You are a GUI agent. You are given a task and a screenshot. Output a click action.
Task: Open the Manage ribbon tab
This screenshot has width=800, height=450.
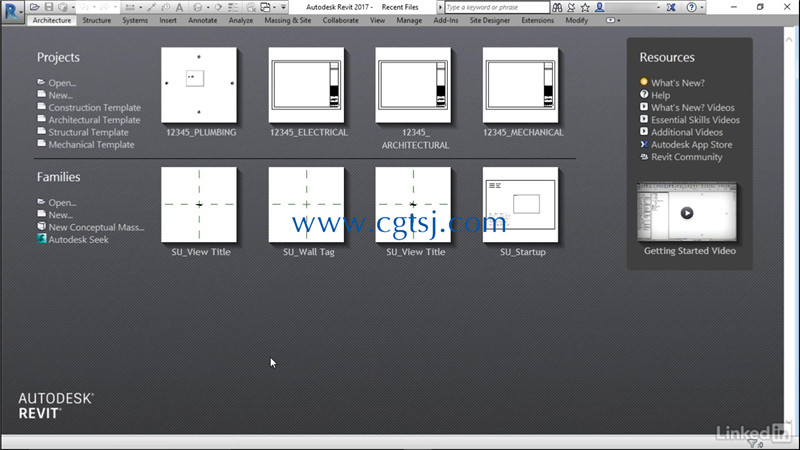pyautogui.click(x=409, y=20)
